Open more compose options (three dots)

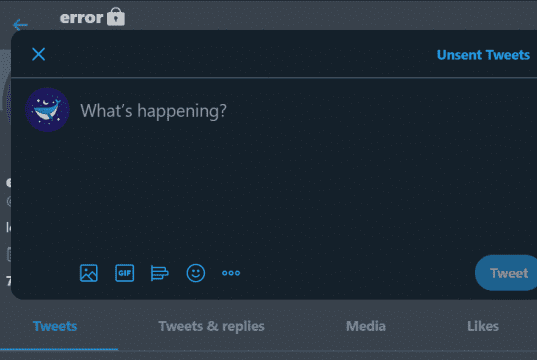(231, 273)
